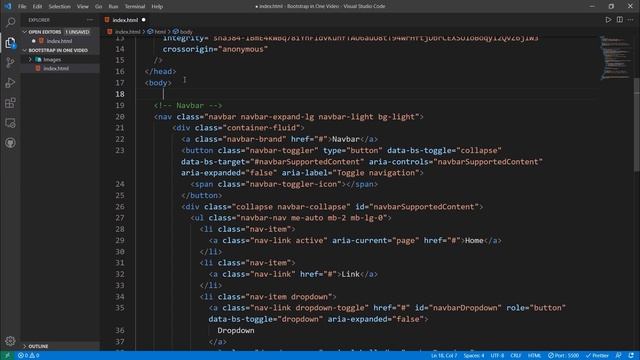This screenshot has height=360, width=640.
Task: Open the Terminal menu
Action: [x=135, y=7]
